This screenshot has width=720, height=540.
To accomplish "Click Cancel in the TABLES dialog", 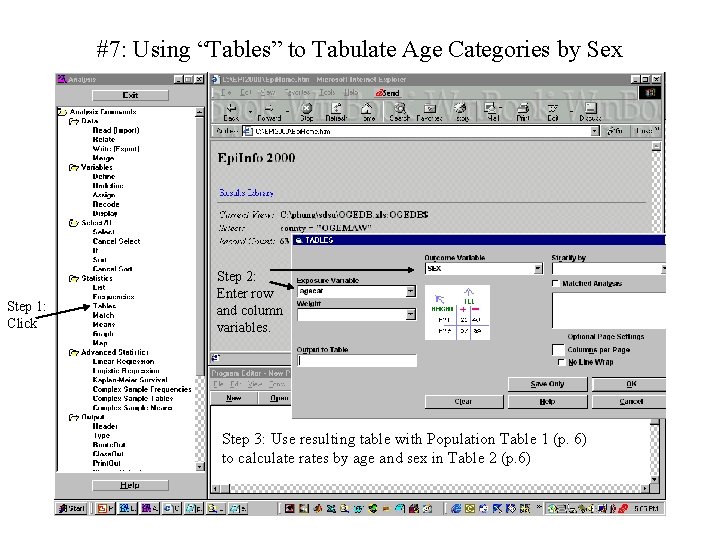I will (x=629, y=401).
